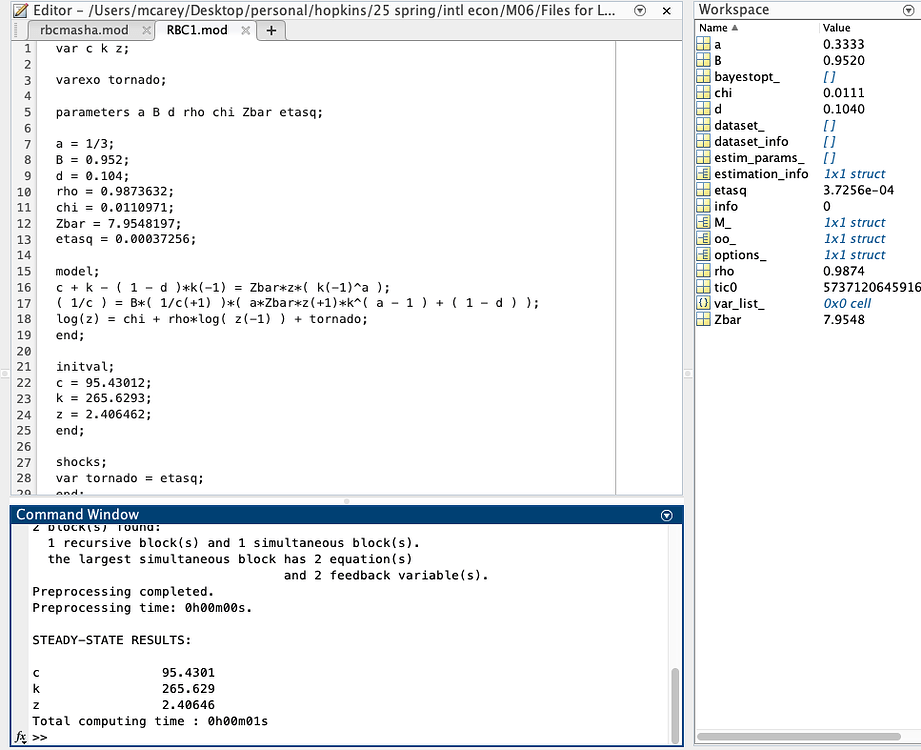Click the oo_ struct icon
921x750 pixels.
703,238
